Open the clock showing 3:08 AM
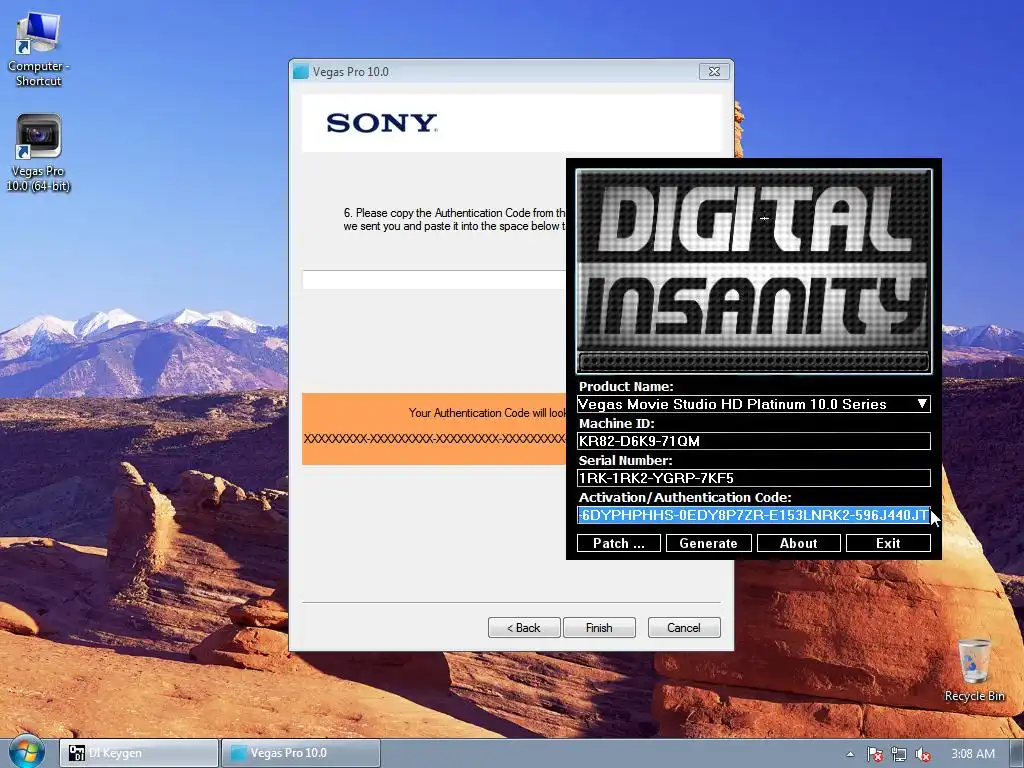1024x768 pixels. [x=972, y=754]
